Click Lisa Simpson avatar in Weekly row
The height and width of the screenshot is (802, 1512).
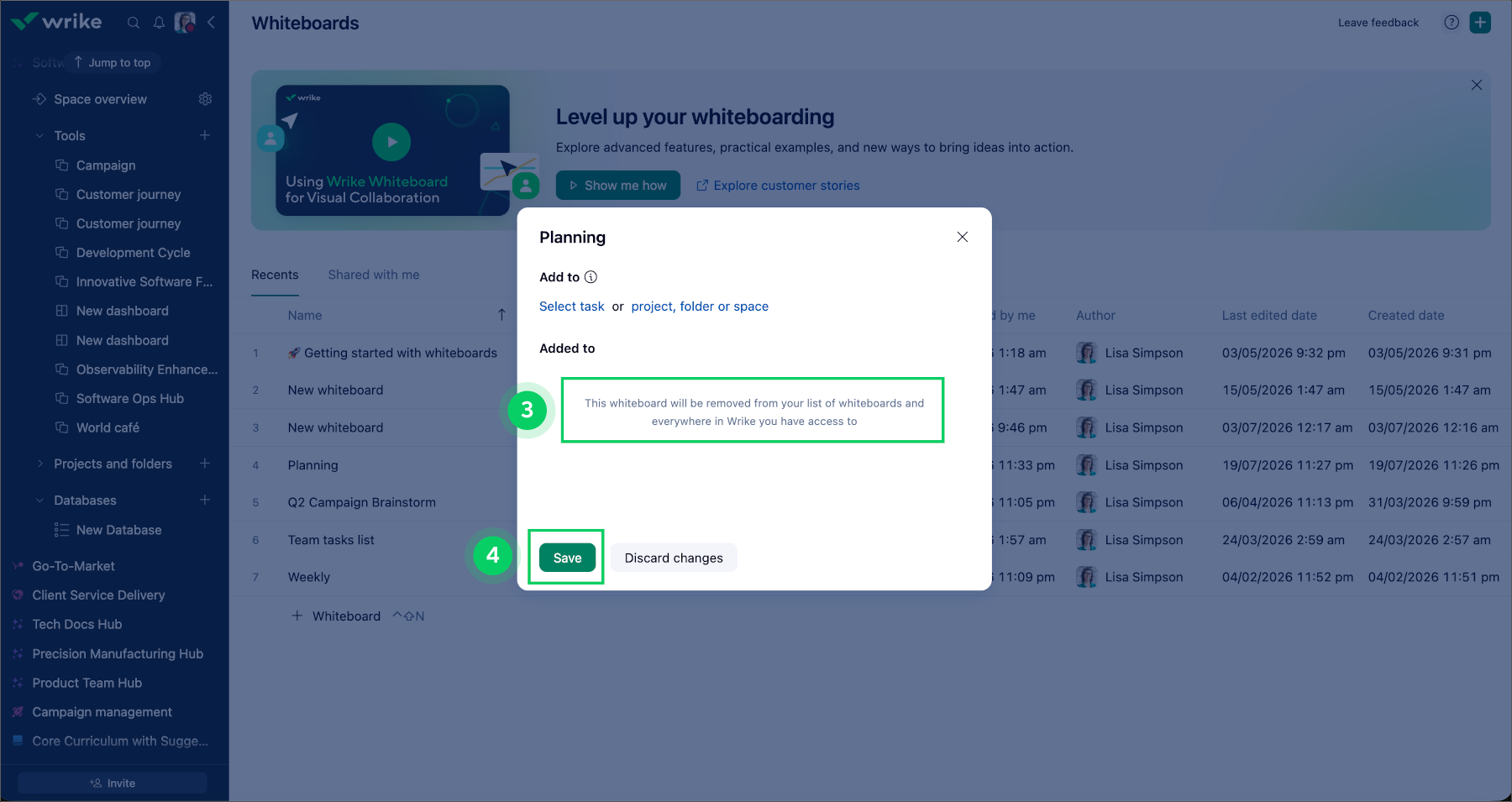tap(1087, 577)
